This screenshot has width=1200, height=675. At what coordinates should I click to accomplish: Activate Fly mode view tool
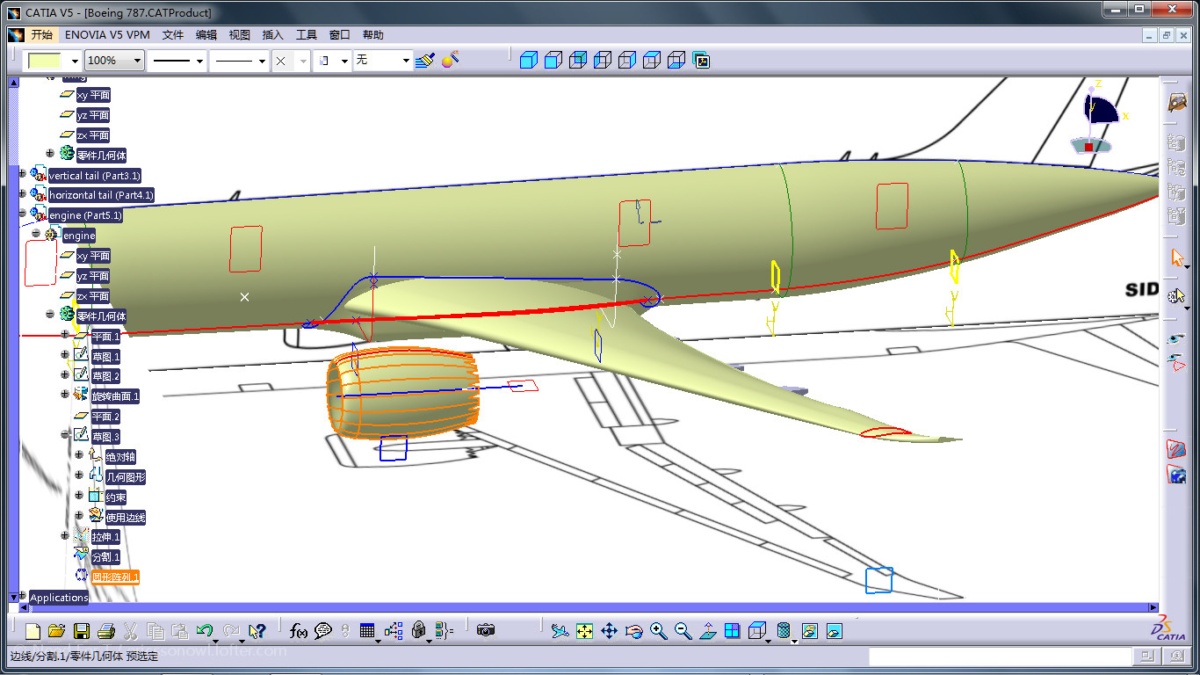point(560,631)
